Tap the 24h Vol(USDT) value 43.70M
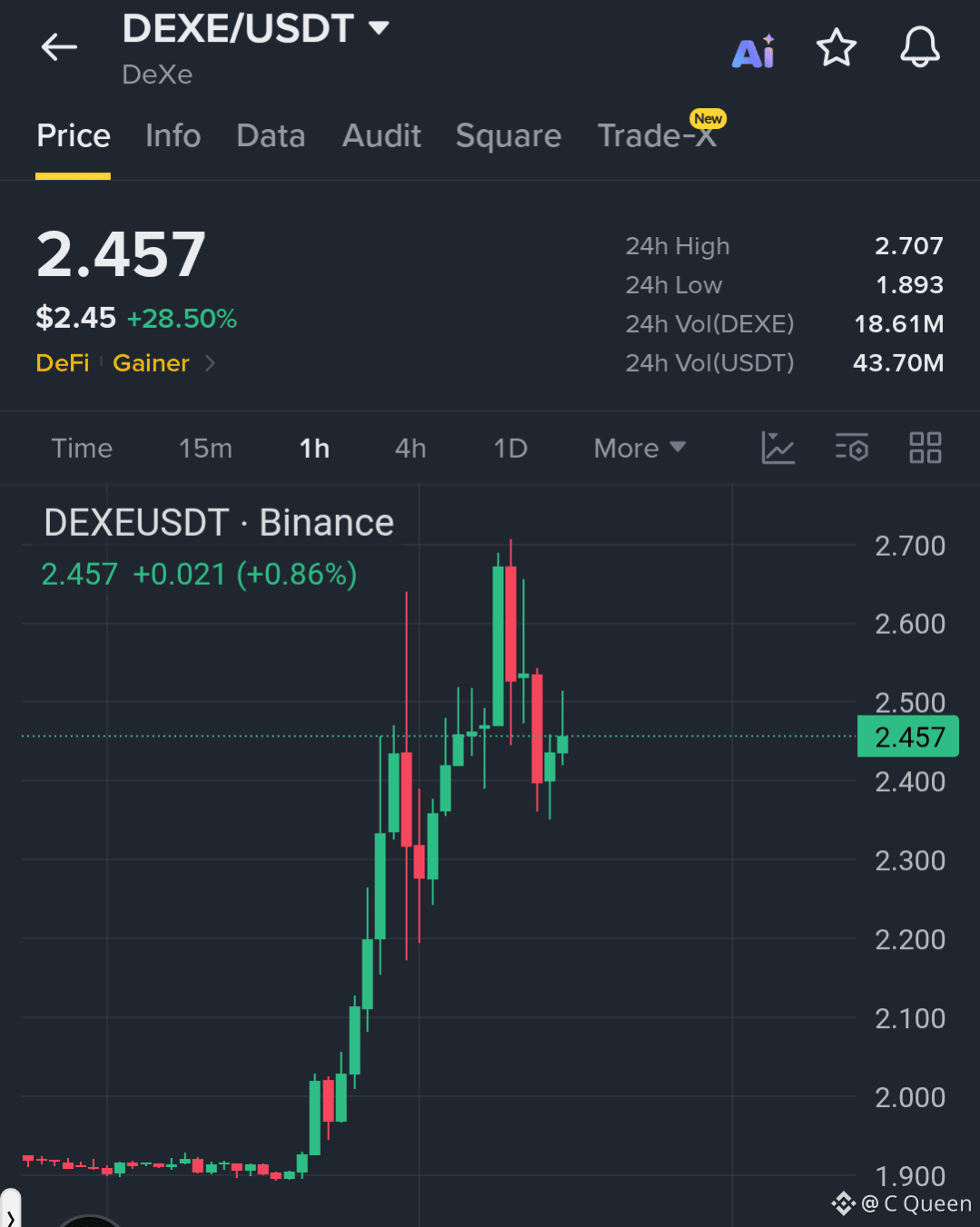The image size is (980, 1227). [x=898, y=363]
